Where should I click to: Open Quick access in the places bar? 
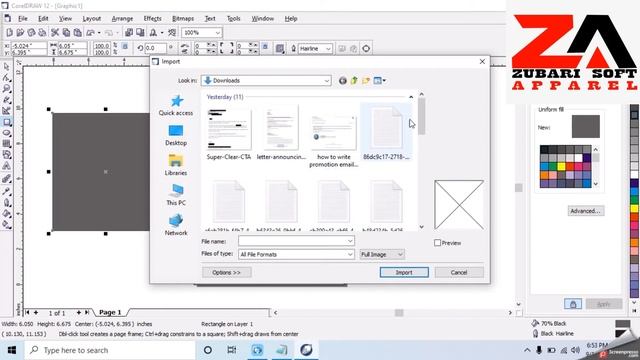[176, 105]
